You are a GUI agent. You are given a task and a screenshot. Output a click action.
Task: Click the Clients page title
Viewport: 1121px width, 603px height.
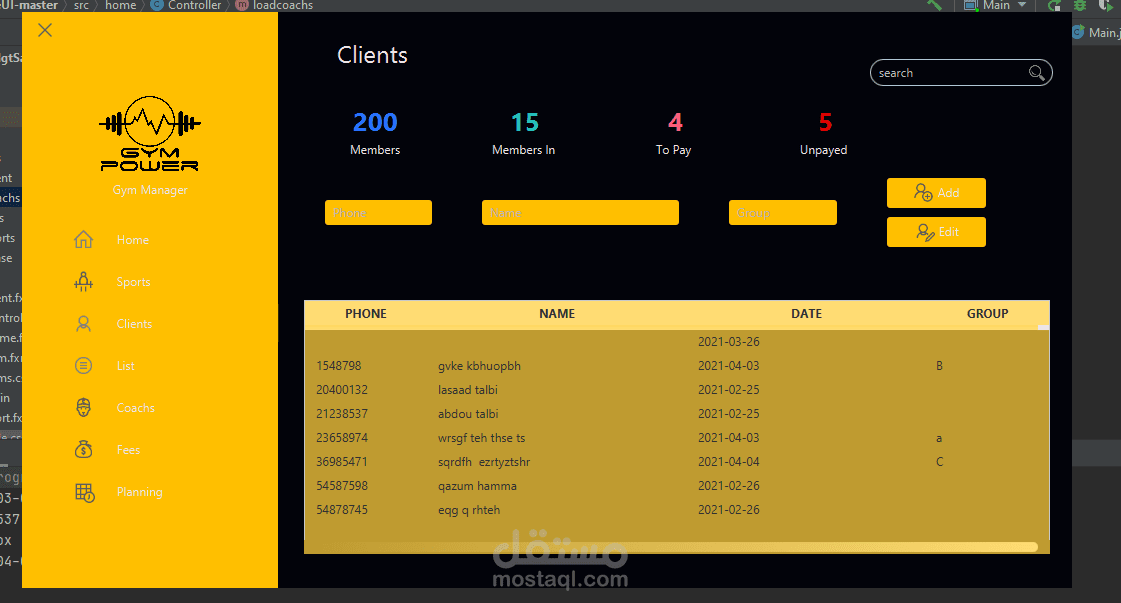pyautogui.click(x=372, y=55)
